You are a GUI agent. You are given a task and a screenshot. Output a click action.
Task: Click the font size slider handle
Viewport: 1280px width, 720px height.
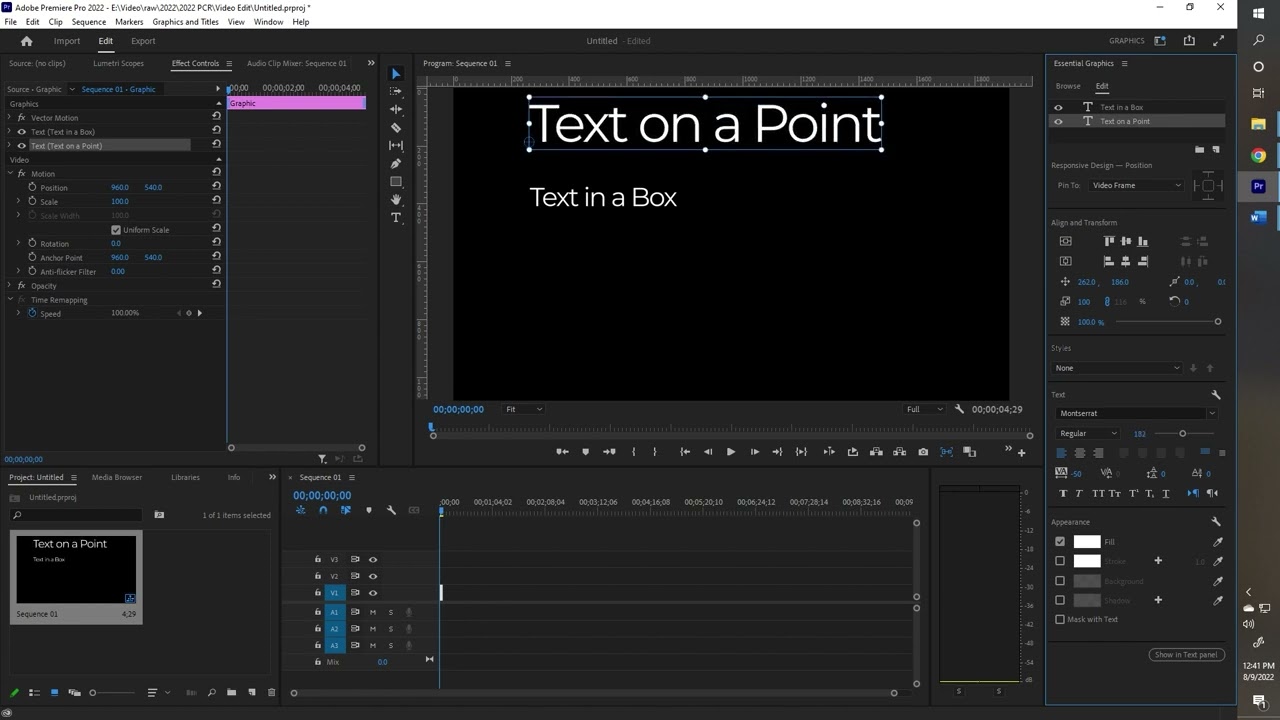click(x=1182, y=433)
